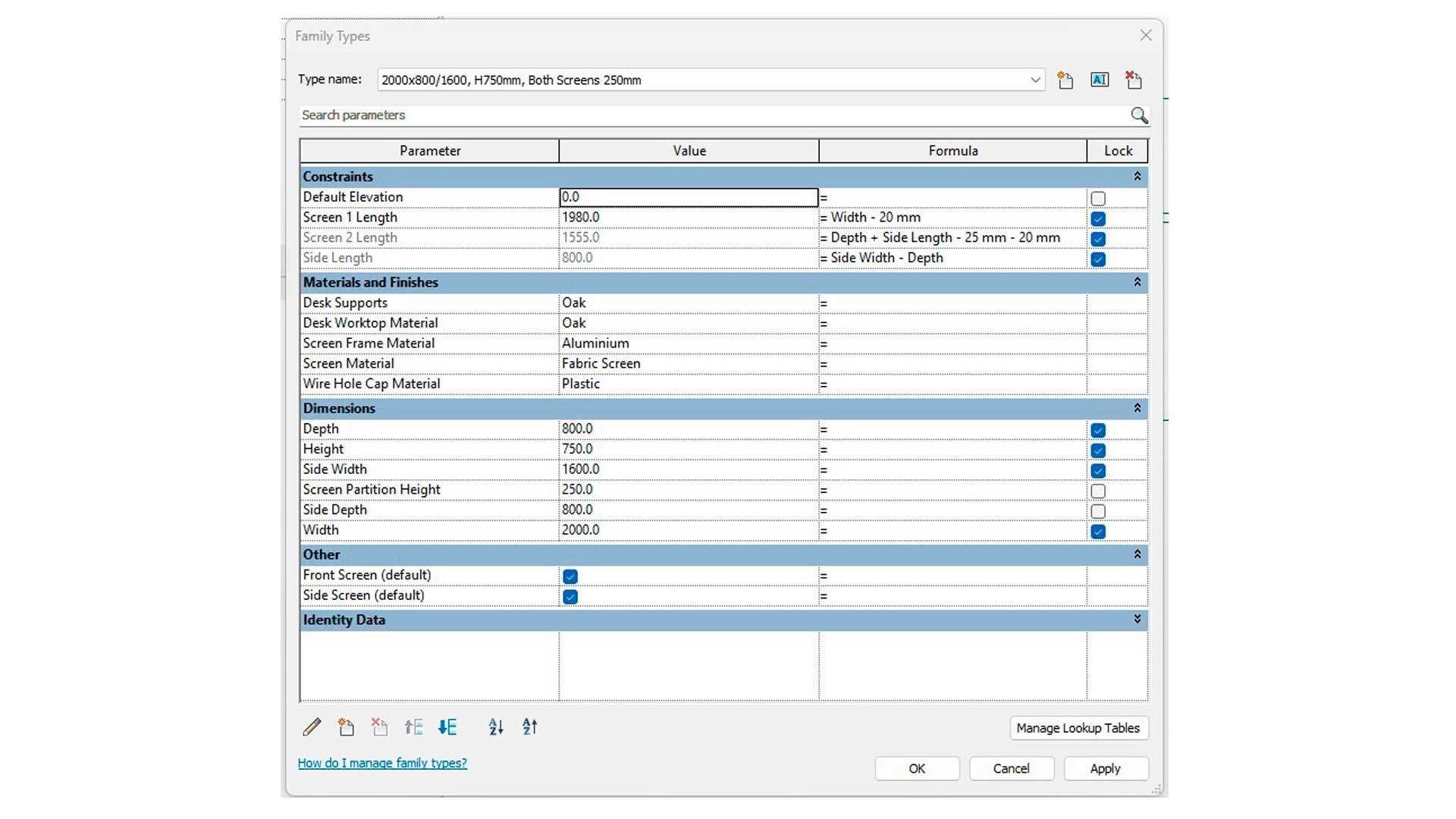Click the search magnifier icon
The width and height of the screenshot is (1456, 819).
[1139, 115]
